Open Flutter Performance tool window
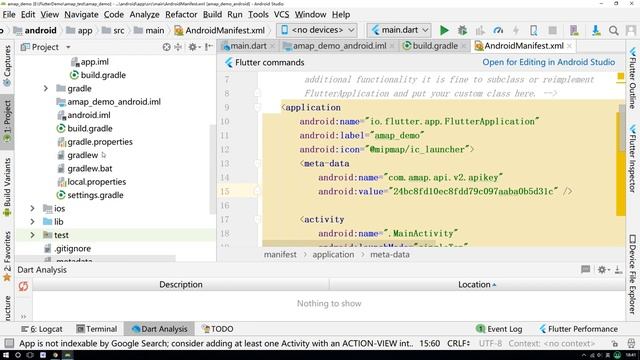 (x=578, y=329)
